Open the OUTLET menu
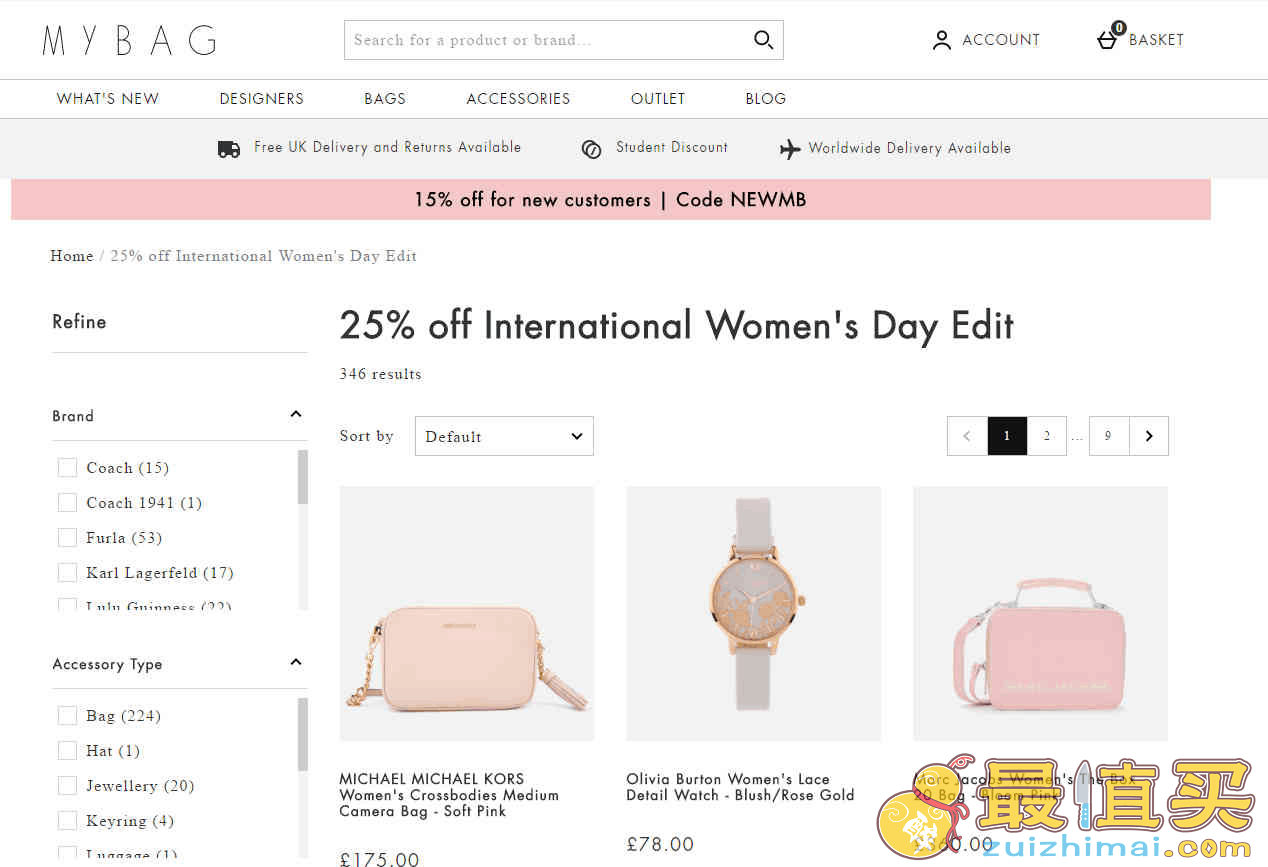 (x=658, y=98)
